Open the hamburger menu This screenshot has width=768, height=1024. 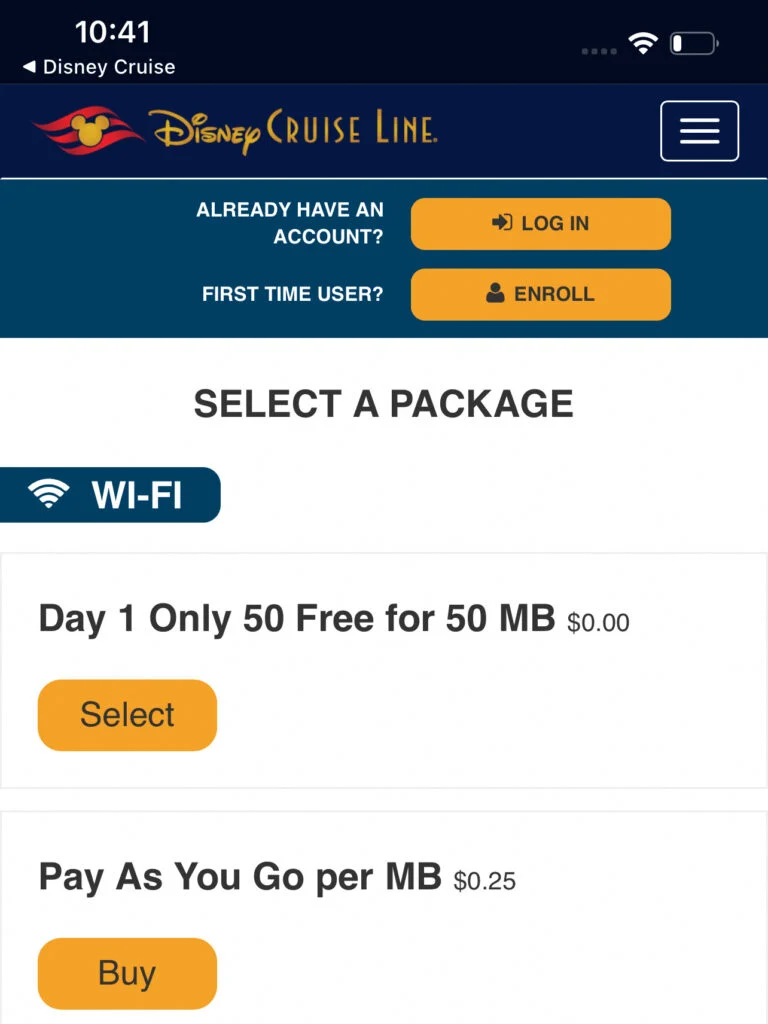[x=699, y=131]
